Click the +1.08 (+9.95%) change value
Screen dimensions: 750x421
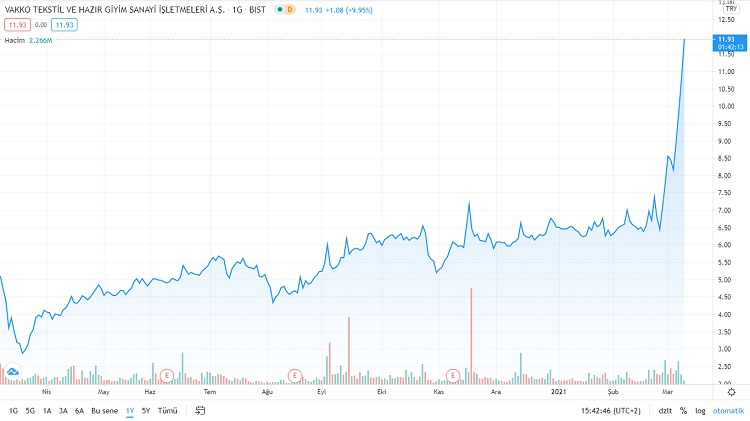(349, 10)
